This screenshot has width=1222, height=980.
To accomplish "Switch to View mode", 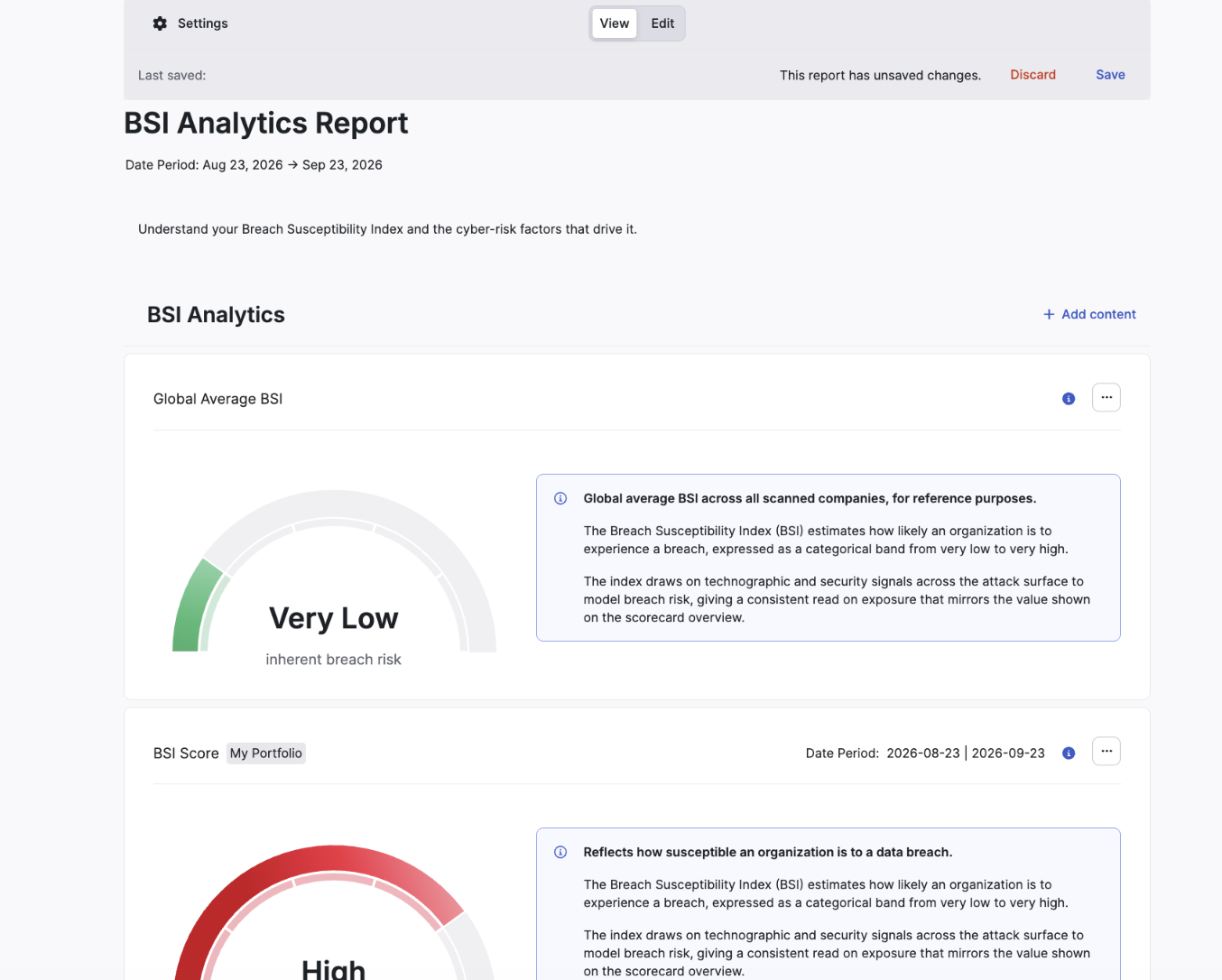I will pos(614,23).
